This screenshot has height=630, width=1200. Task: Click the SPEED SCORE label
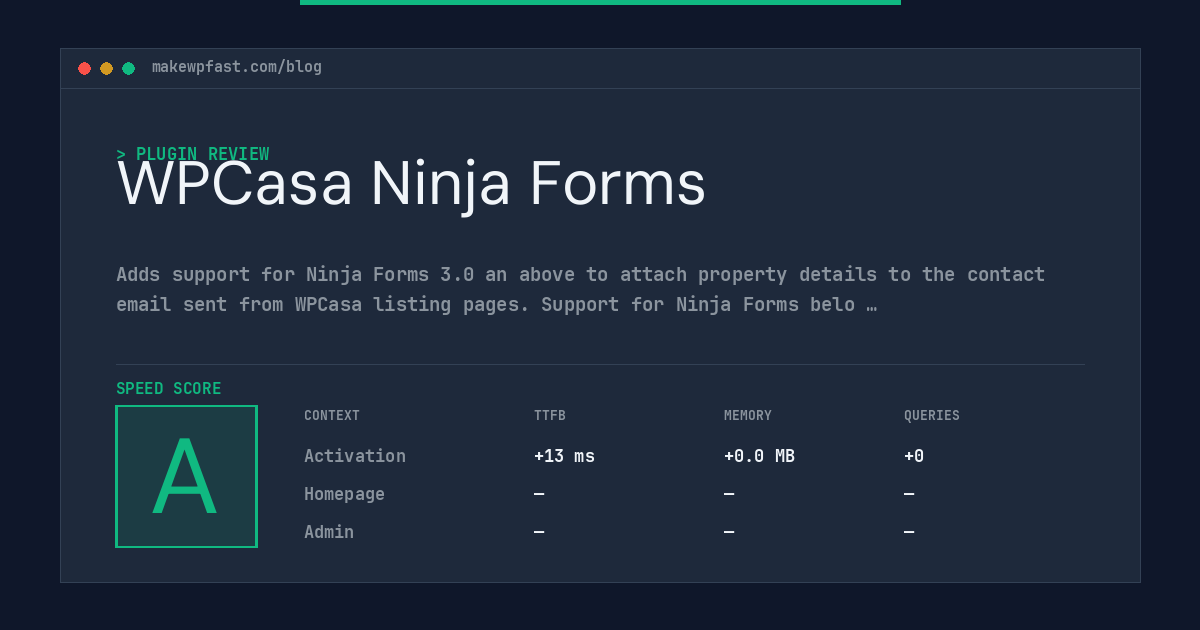click(169, 389)
